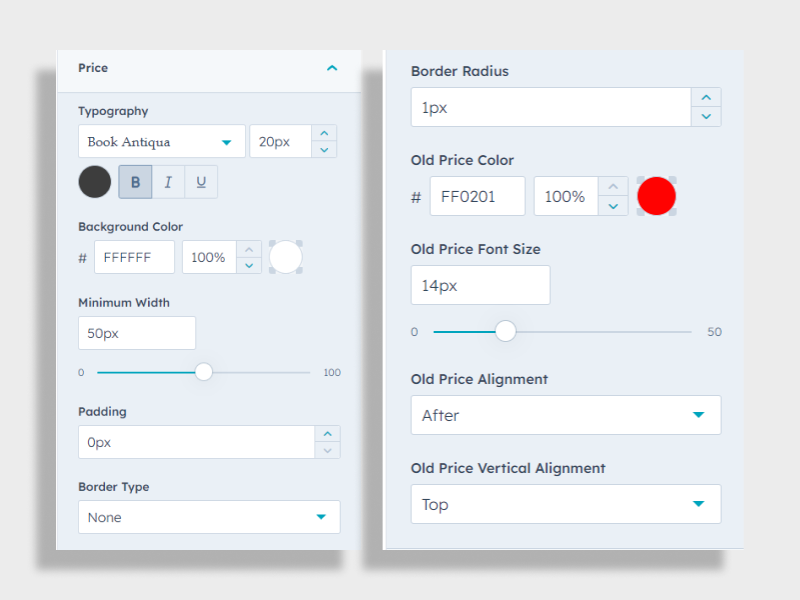Toggle underline in the Price typography controls

click(200, 181)
